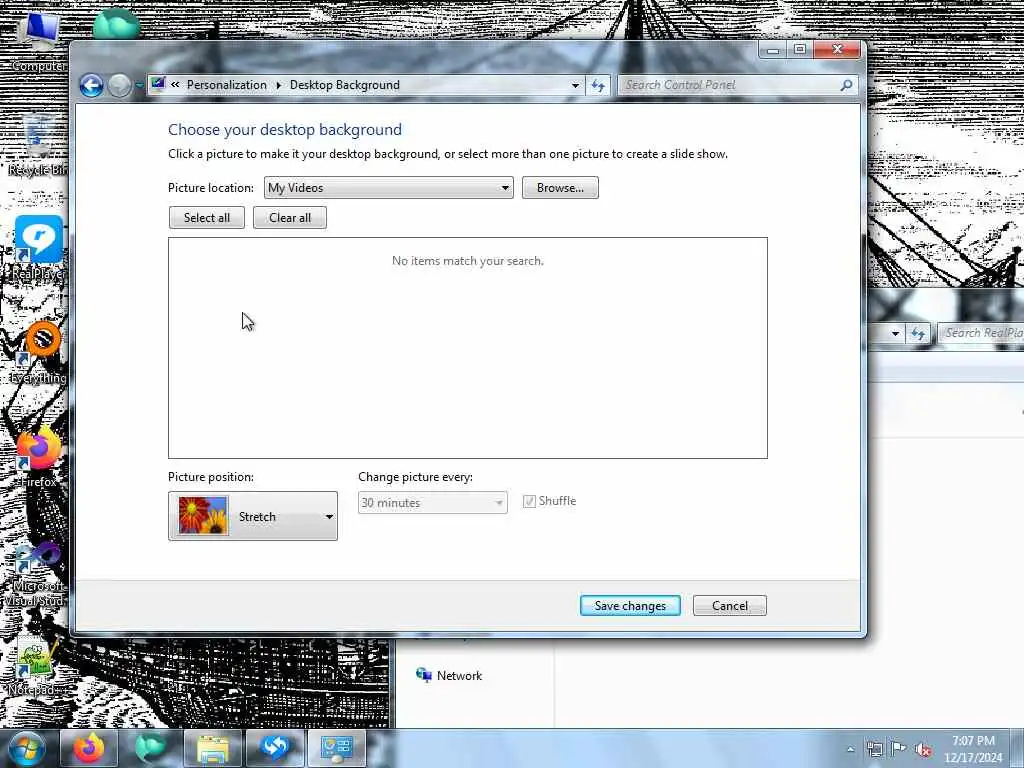
Task: Toggle the Shuffle checkbox
Action: coord(529,501)
